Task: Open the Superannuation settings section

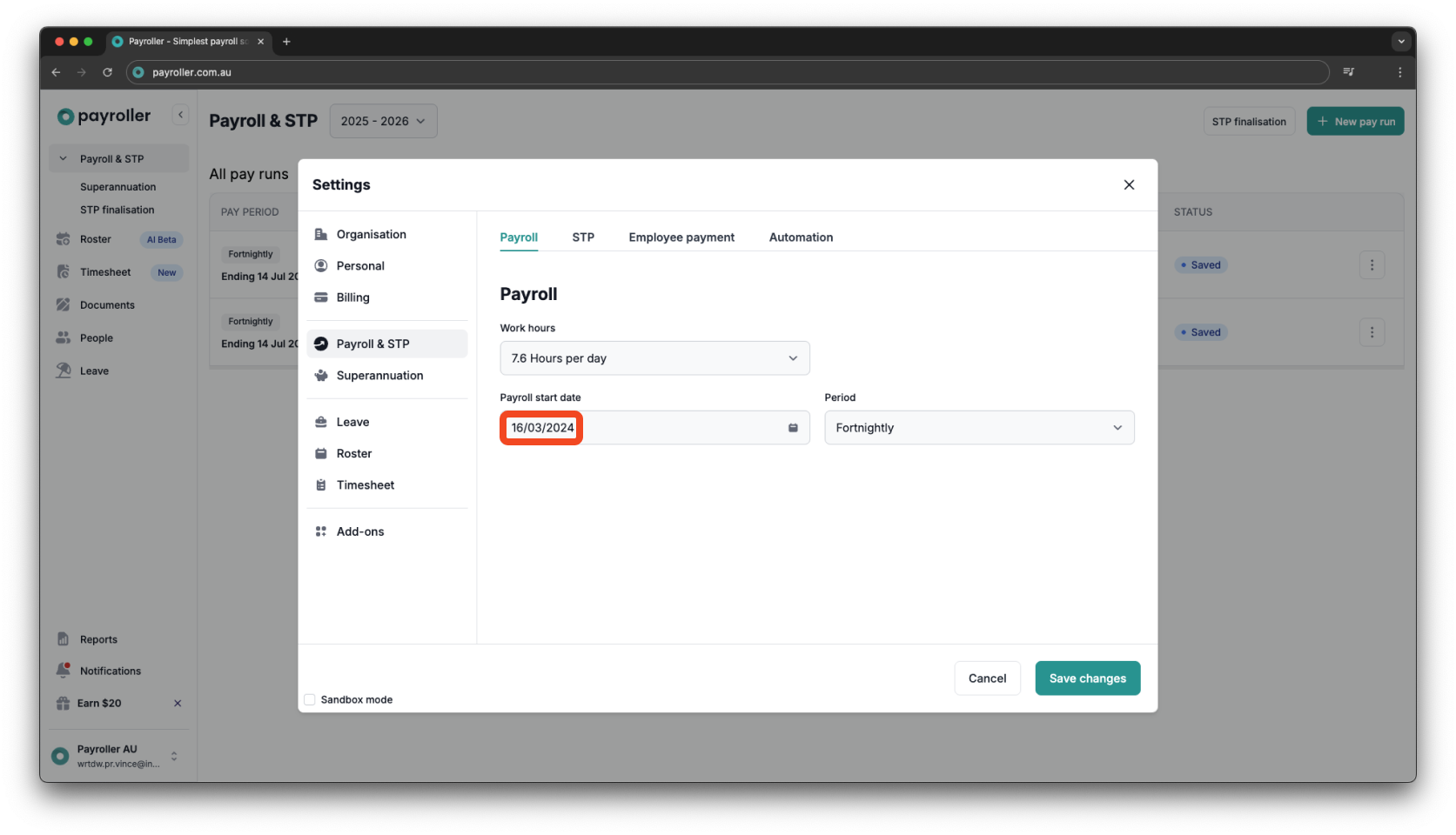Action: click(379, 375)
